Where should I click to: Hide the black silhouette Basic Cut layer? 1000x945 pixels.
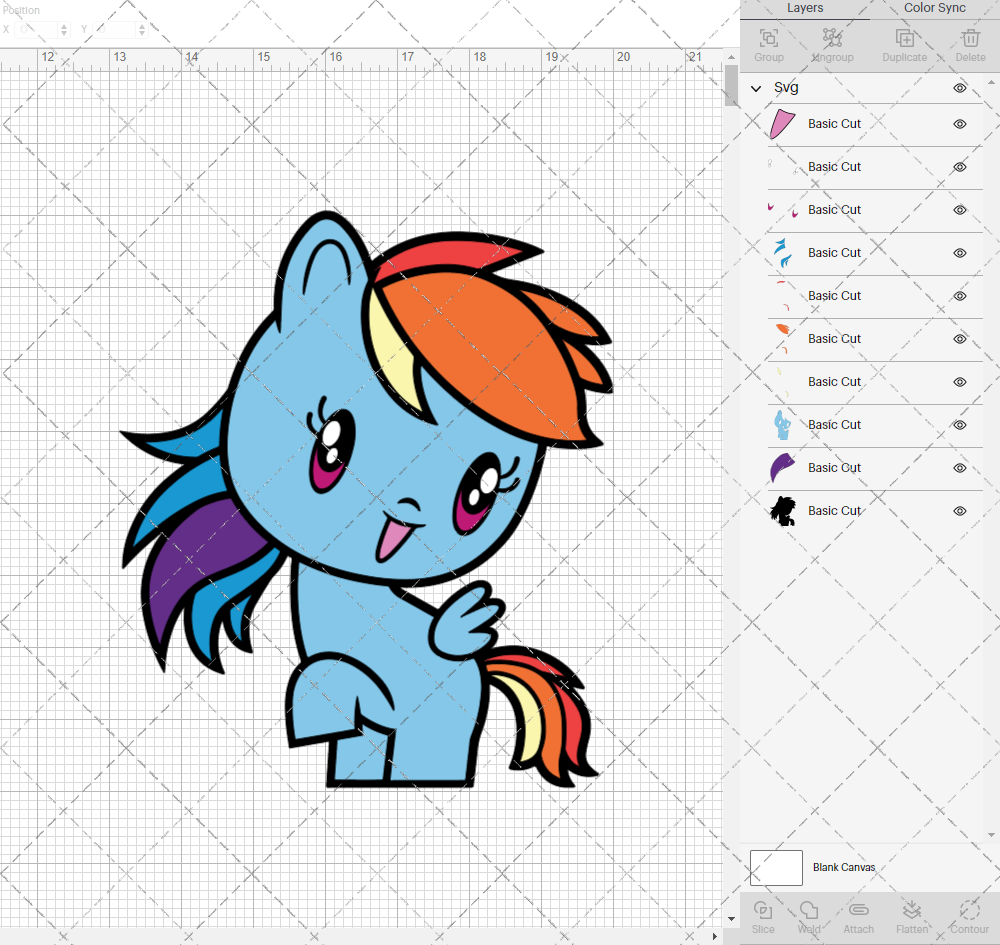(x=959, y=511)
